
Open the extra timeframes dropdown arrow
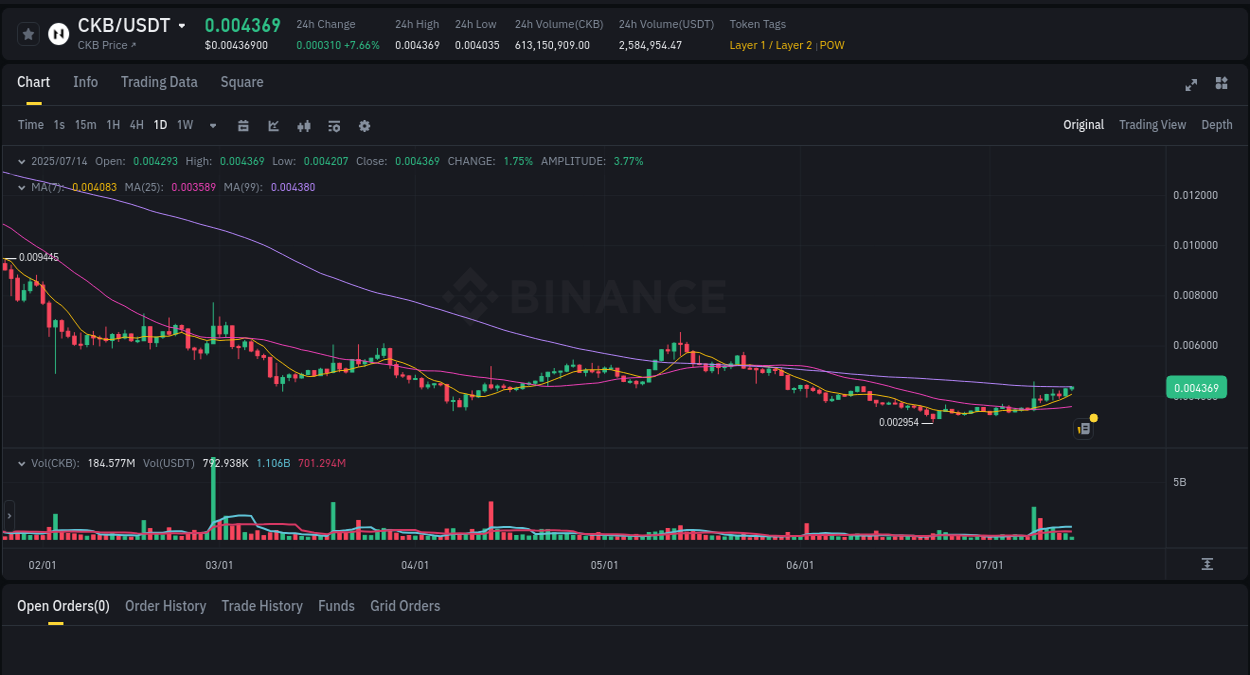[x=211, y=125]
